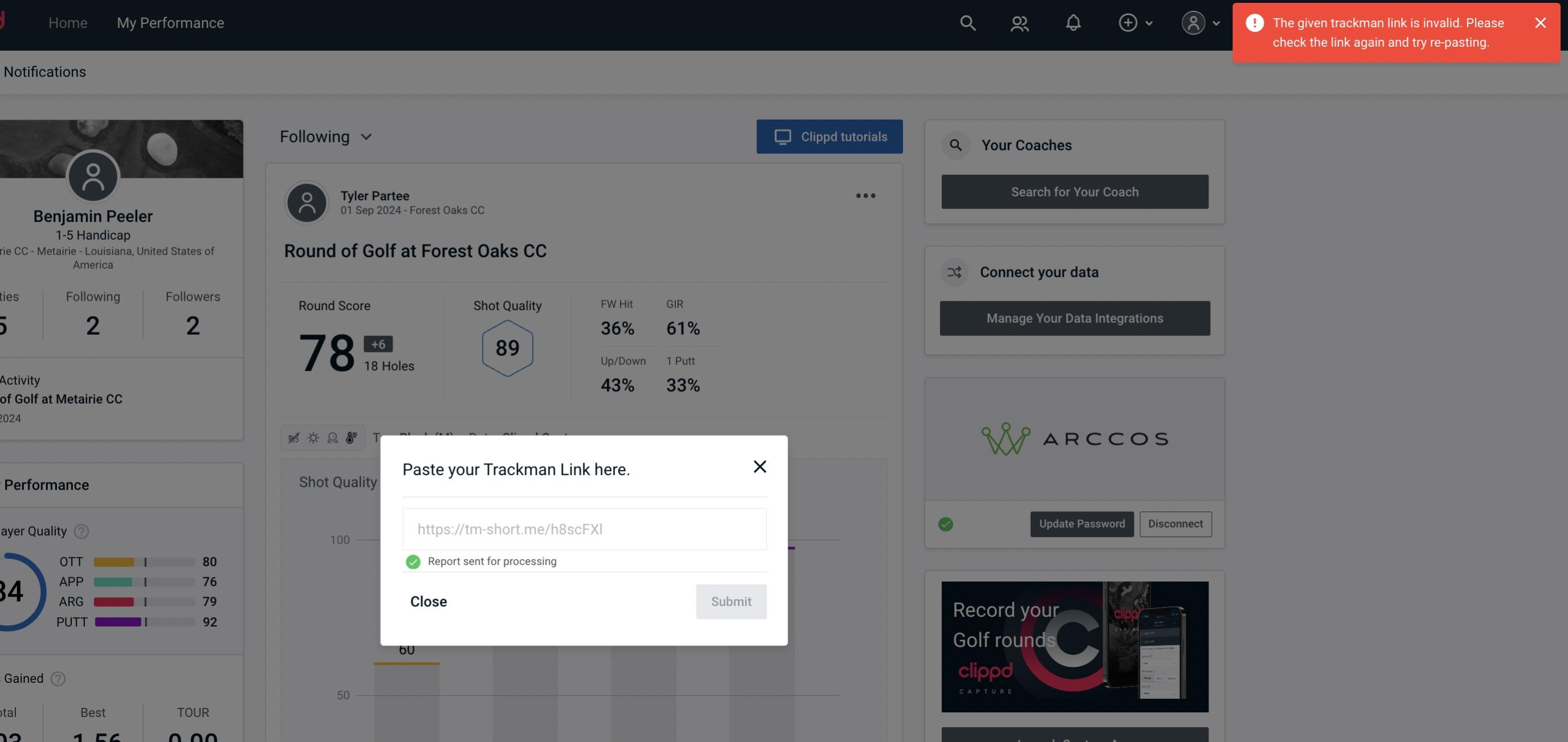This screenshot has width=1568, height=742.
Task: Expand the user account profile dropdown
Action: [x=1201, y=21]
